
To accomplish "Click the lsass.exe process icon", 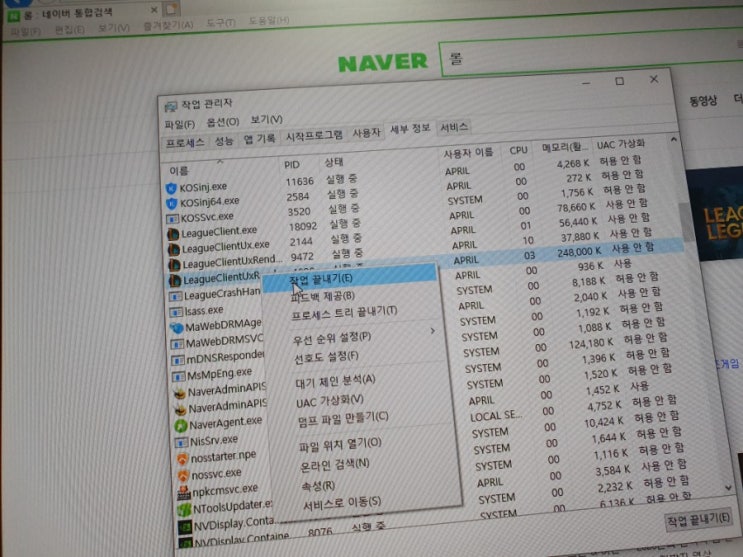I will tap(176, 312).
